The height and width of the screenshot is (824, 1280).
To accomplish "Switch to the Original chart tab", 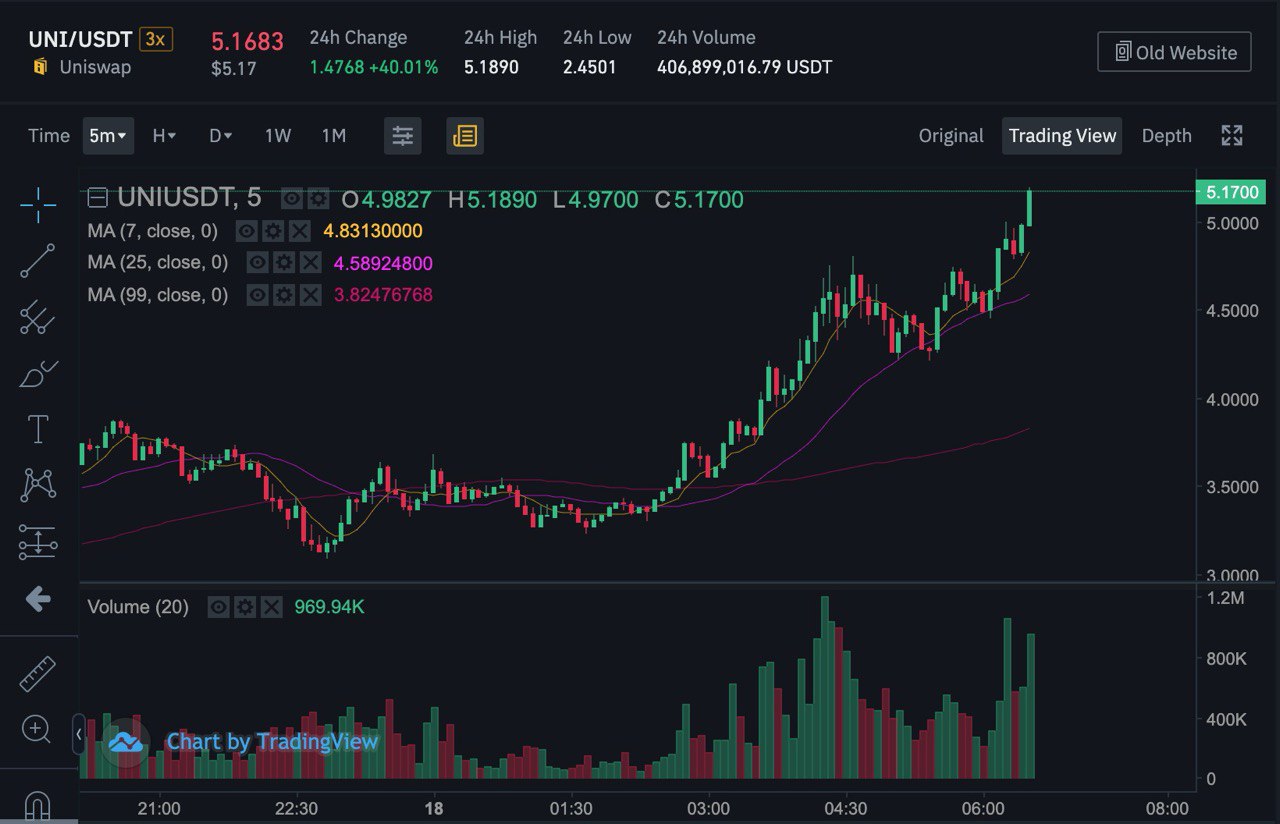I will pos(951,136).
